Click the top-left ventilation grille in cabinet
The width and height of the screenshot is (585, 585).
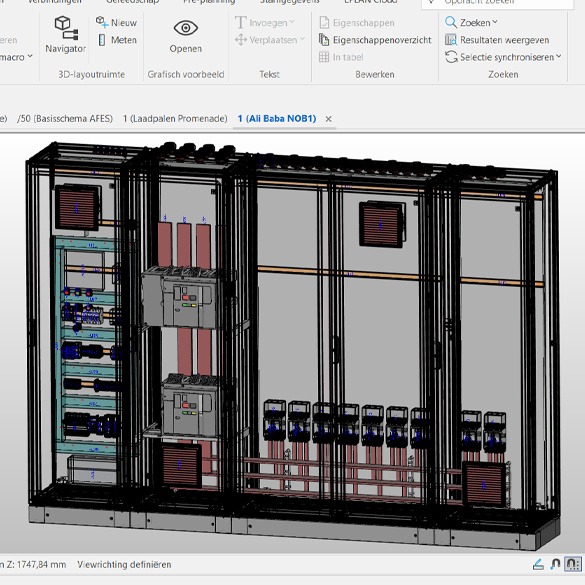tap(77, 208)
